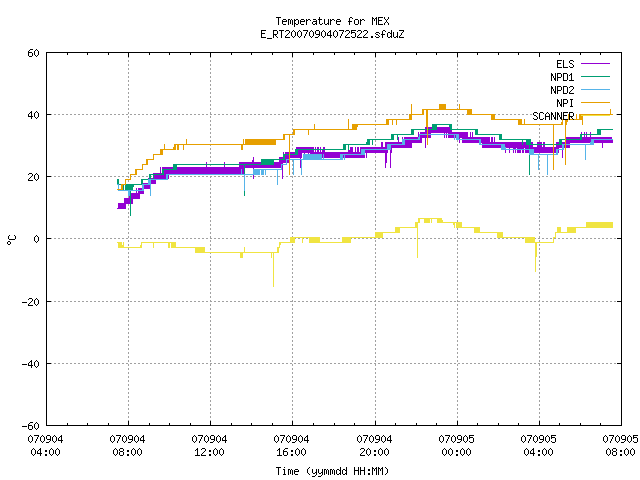This screenshot has width=640, height=480.
Task: Click the x-axis tick label 070904 16:00
Action: (x=291, y=445)
